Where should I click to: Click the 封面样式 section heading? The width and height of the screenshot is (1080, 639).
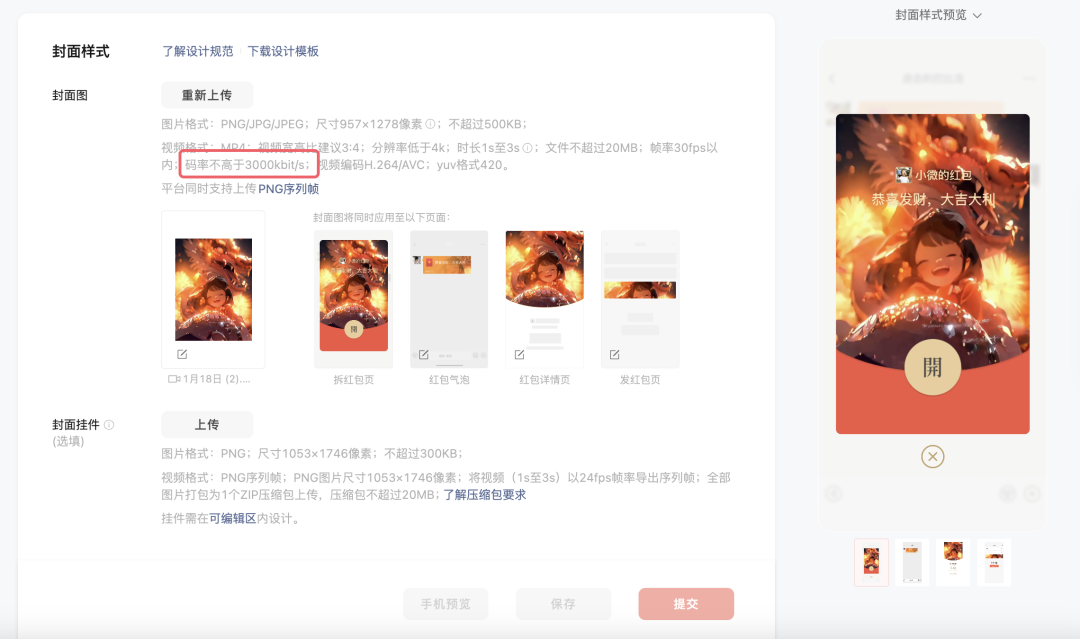pyautogui.click(x=81, y=52)
